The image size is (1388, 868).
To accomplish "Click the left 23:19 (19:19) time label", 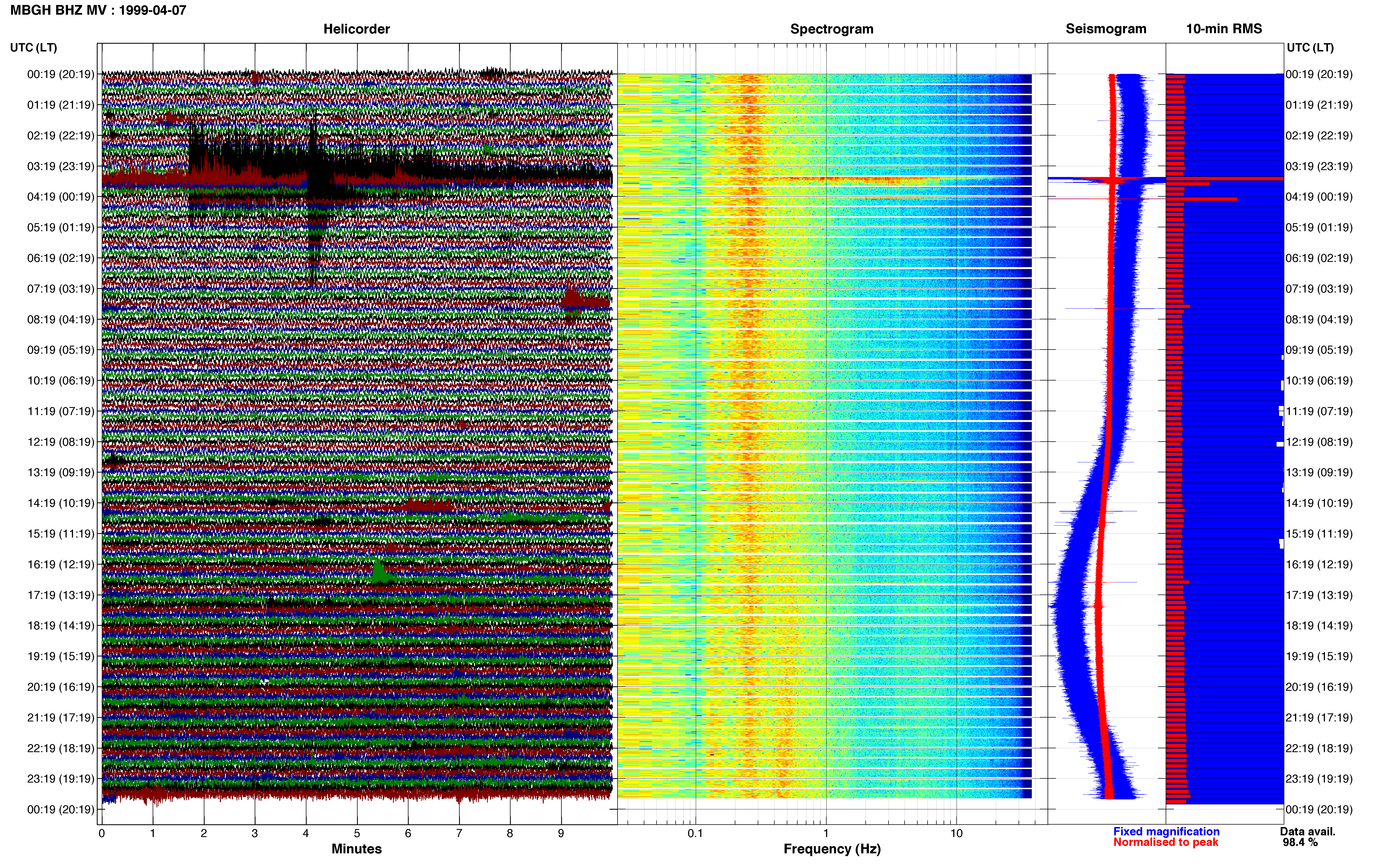I will (x=61, y=778).
